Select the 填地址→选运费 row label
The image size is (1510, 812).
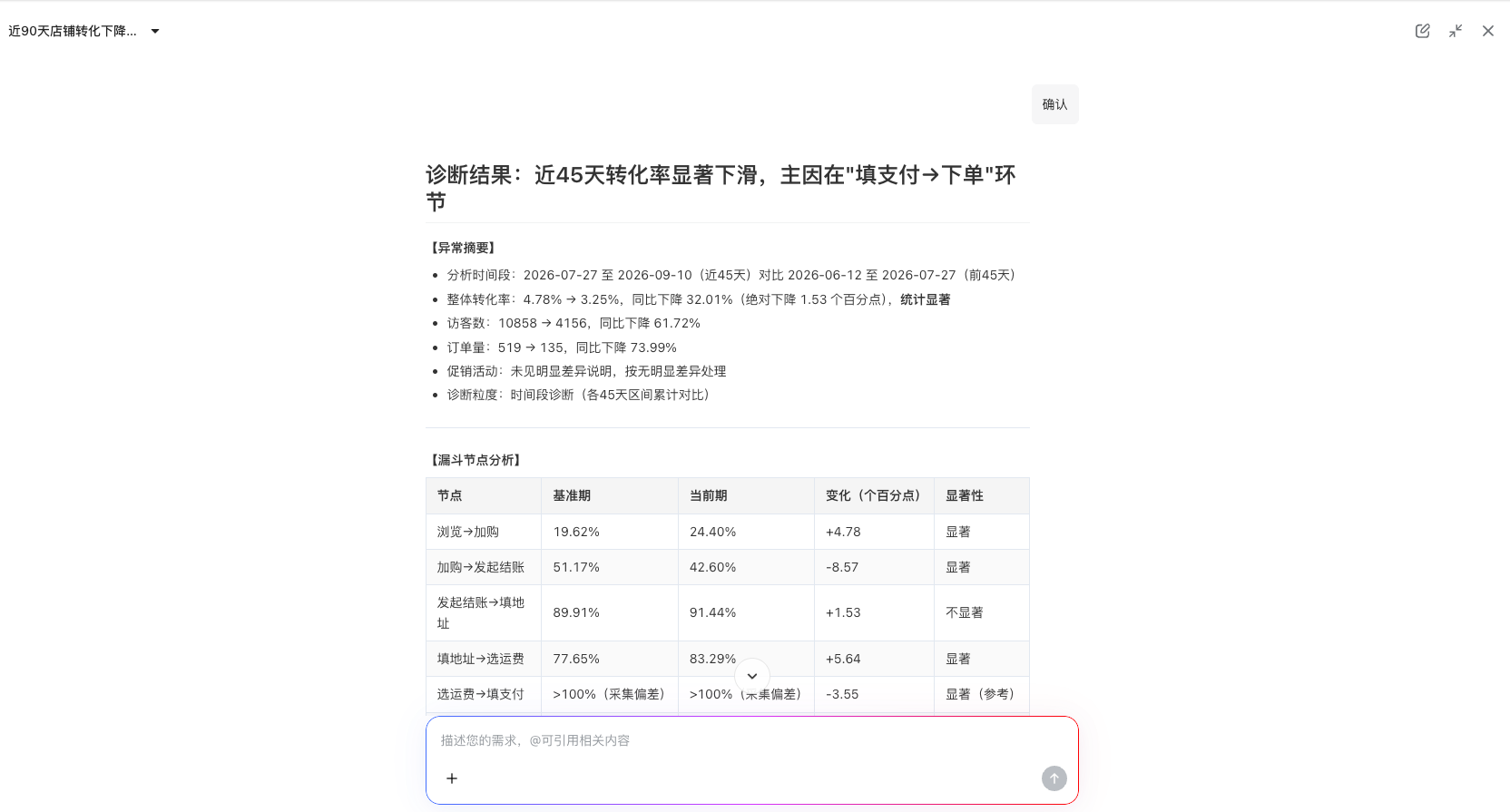tap(481, 659)
